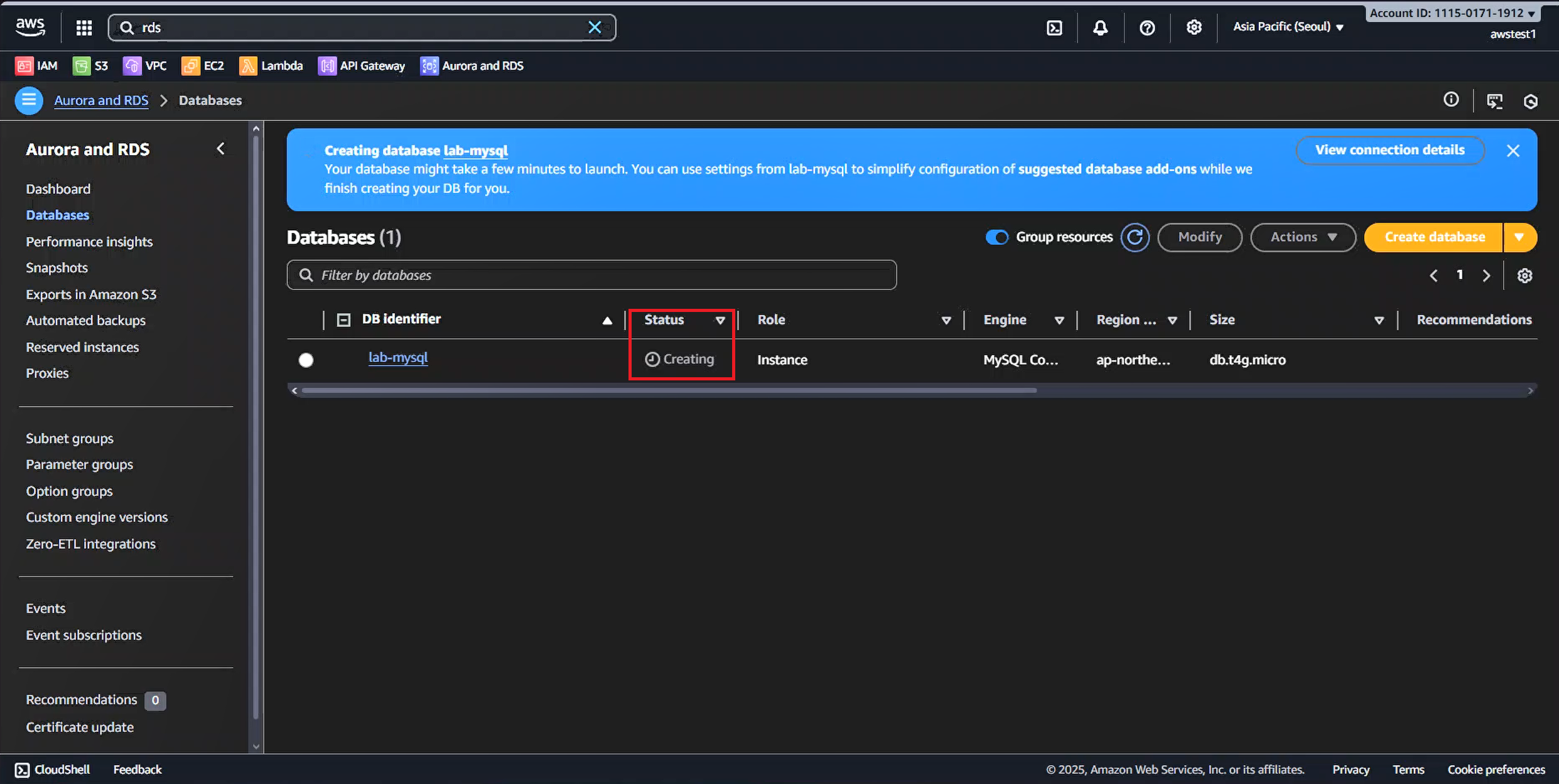Click the horizontal table scrollbar
Screen dimensions: 1559x784
coord(669,390)
